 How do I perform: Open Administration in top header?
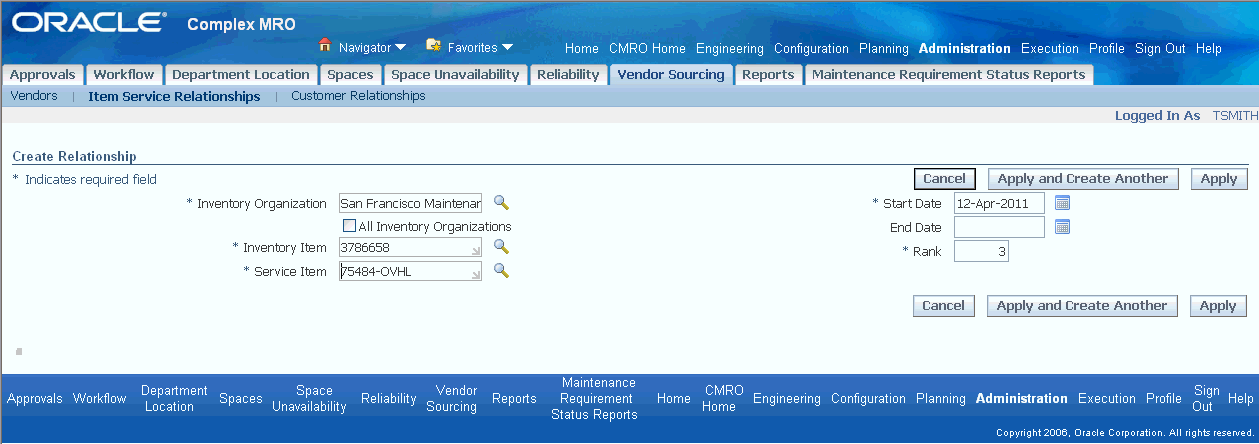coord(965,48)
